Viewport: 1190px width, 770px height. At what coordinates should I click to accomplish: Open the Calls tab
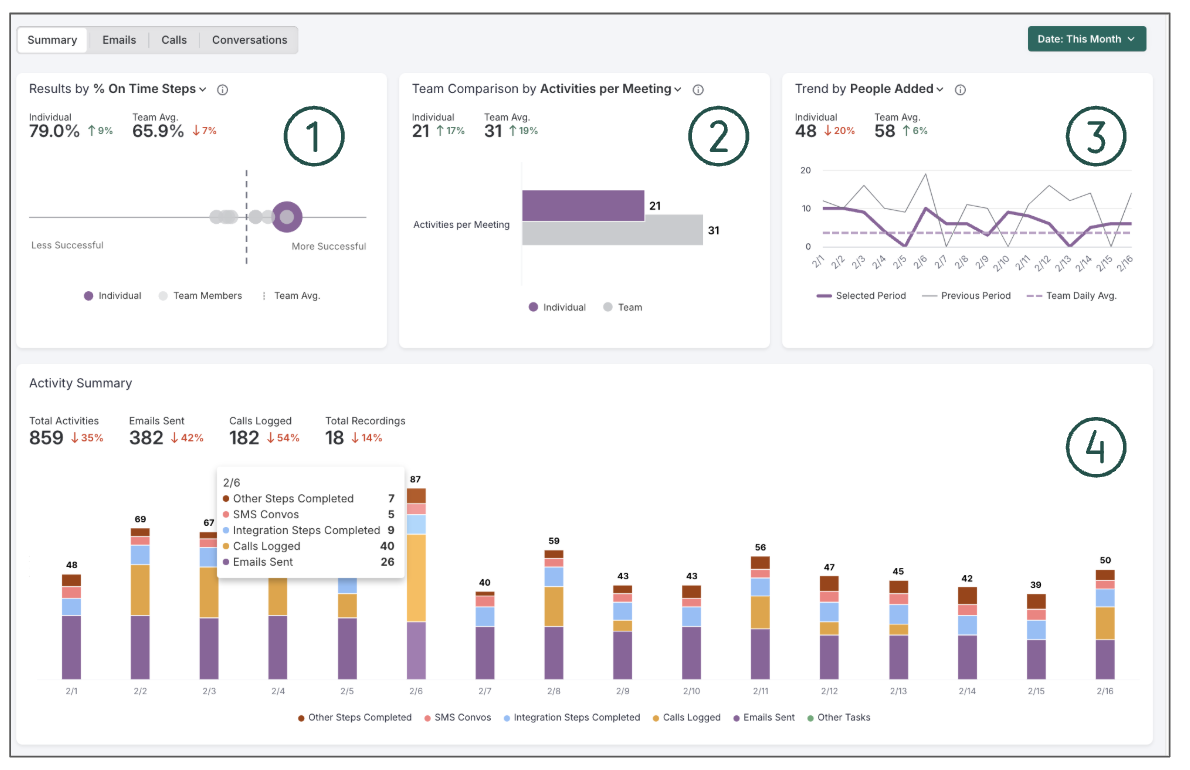[174, 40]
